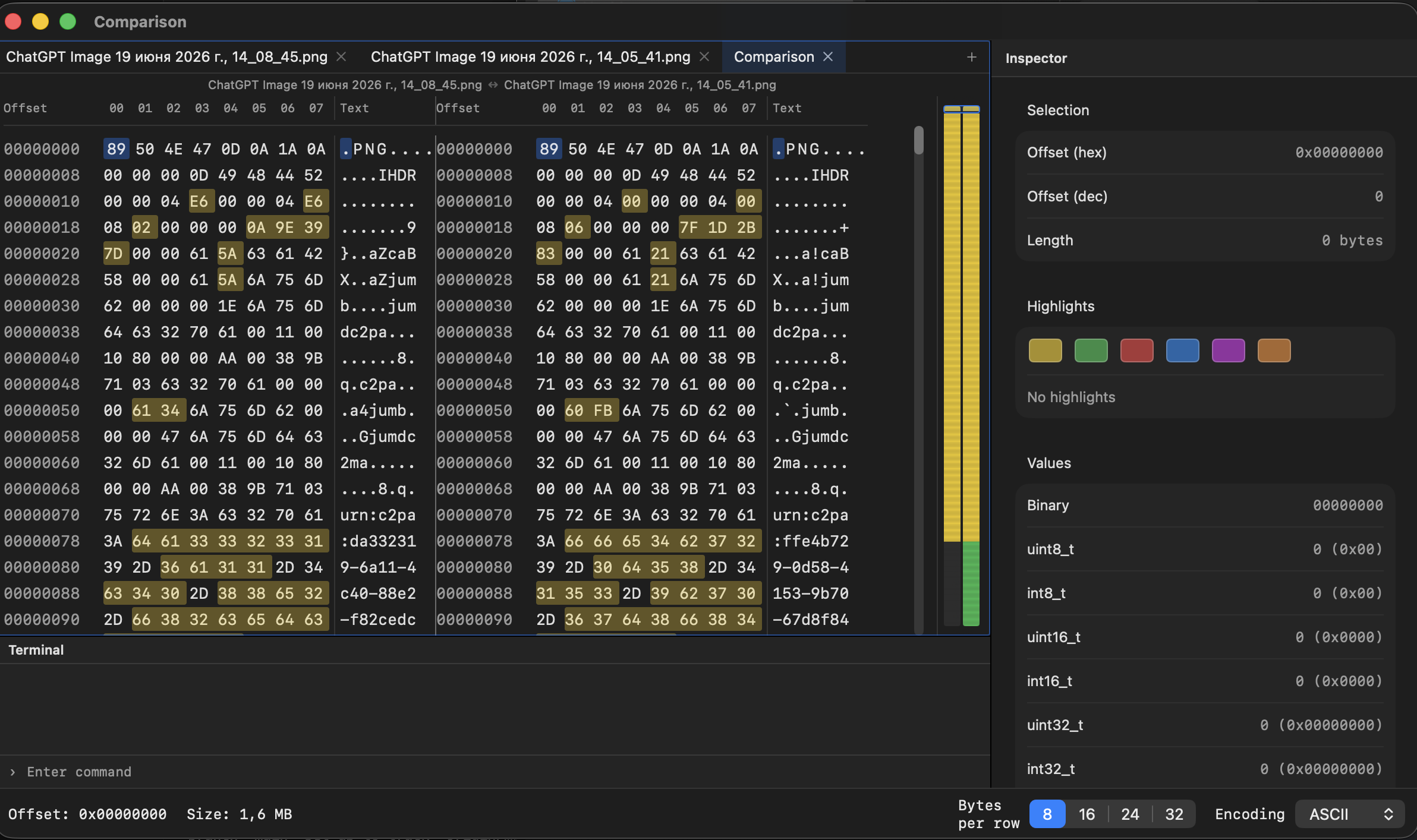Switch to the 14_08_45.png file tab
Screen dimensions: 1417x840
(166, 56)
